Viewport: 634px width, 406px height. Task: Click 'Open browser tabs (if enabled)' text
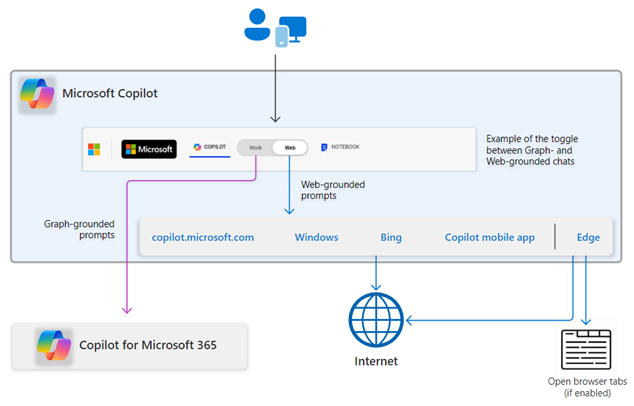(587, 387)
